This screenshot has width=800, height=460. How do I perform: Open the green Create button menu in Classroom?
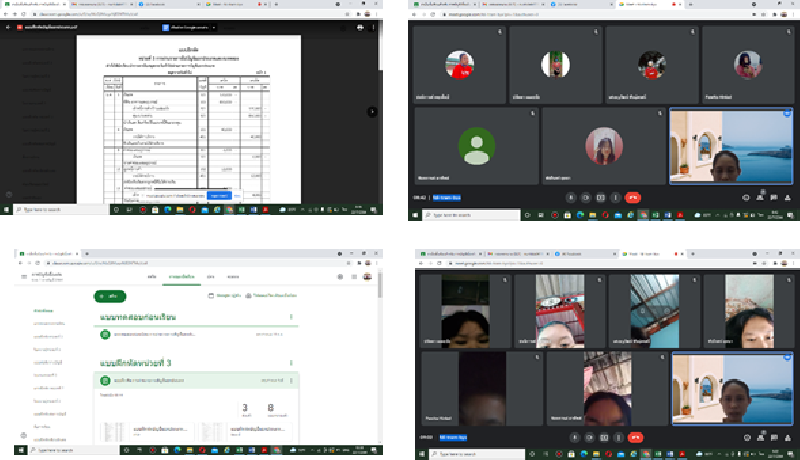click(x=111, y=297)
